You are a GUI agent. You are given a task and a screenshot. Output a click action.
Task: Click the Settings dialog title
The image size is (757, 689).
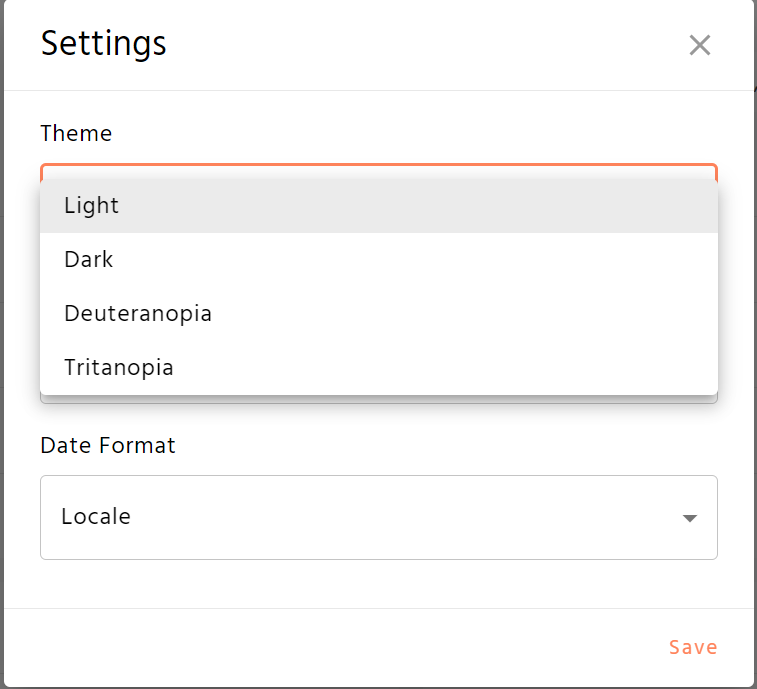click(103, 44)
